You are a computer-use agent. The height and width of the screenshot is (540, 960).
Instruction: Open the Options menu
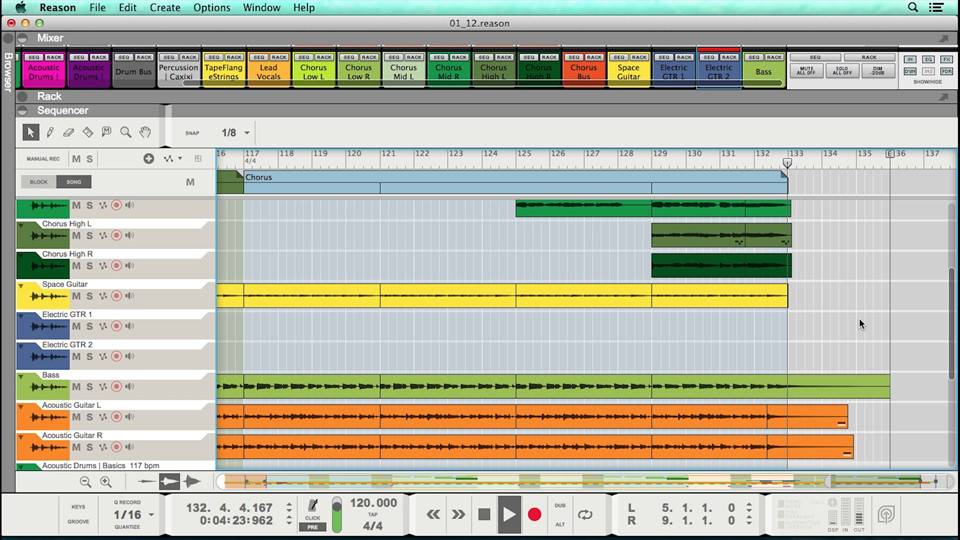pyautogui.click(x=212, y=7)
